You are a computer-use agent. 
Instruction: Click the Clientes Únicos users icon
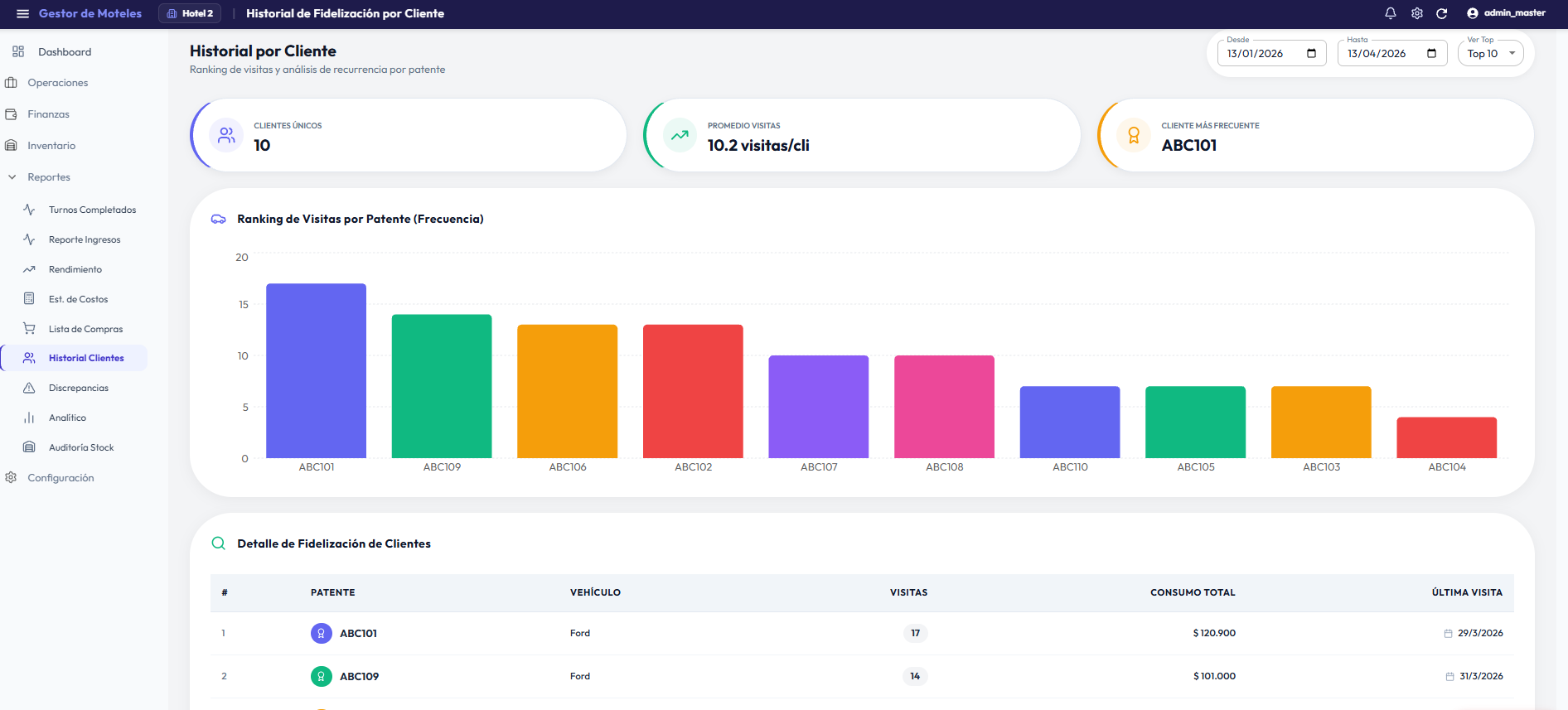[226, 135]
